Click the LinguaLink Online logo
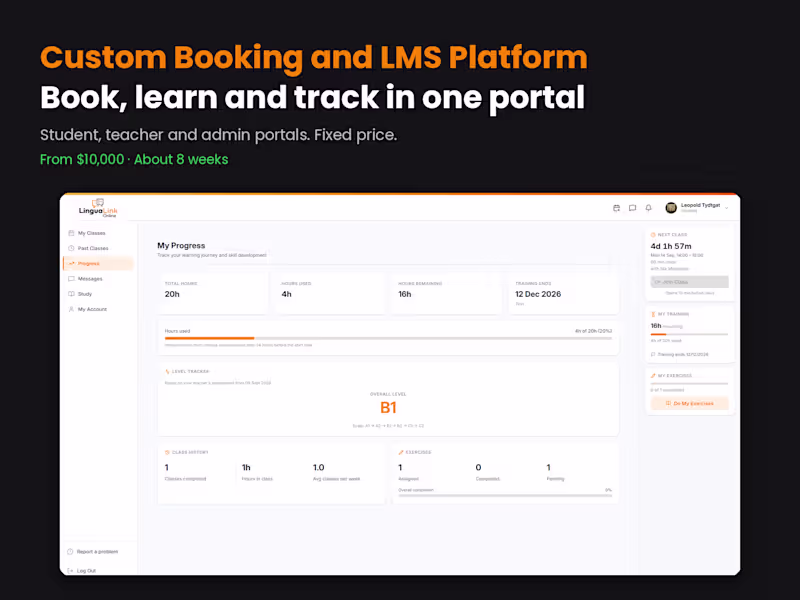Image resolution: width=800 pixels, height=600 pixels. [x=98, y=208]
